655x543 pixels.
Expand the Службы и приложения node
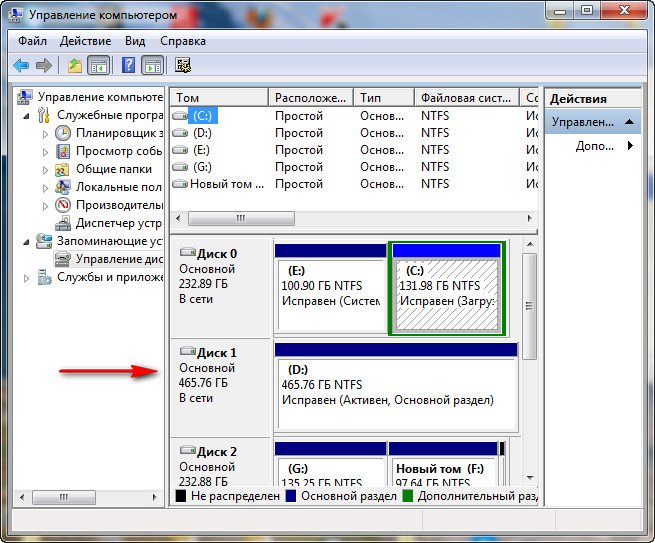(26, 278)
